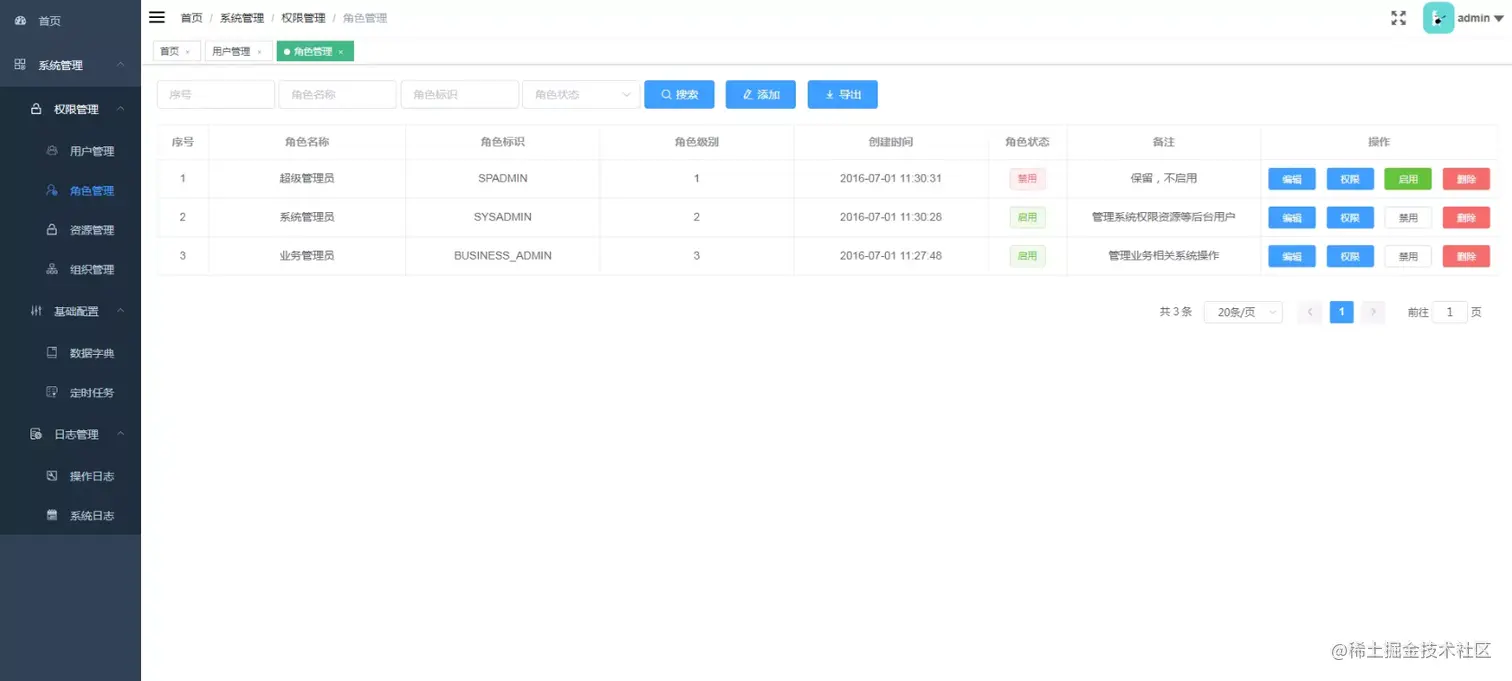Click the 搜索 search button

click(680, 95)
